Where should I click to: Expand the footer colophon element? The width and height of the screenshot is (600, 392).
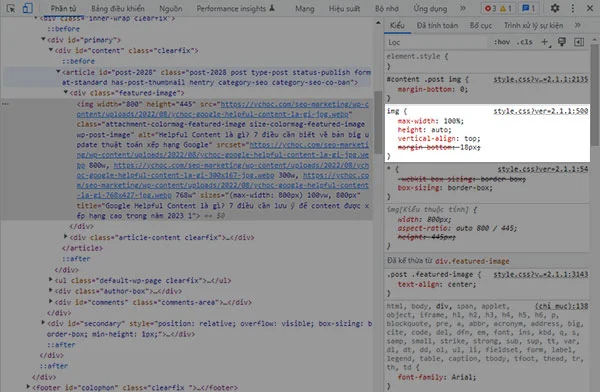28,387
